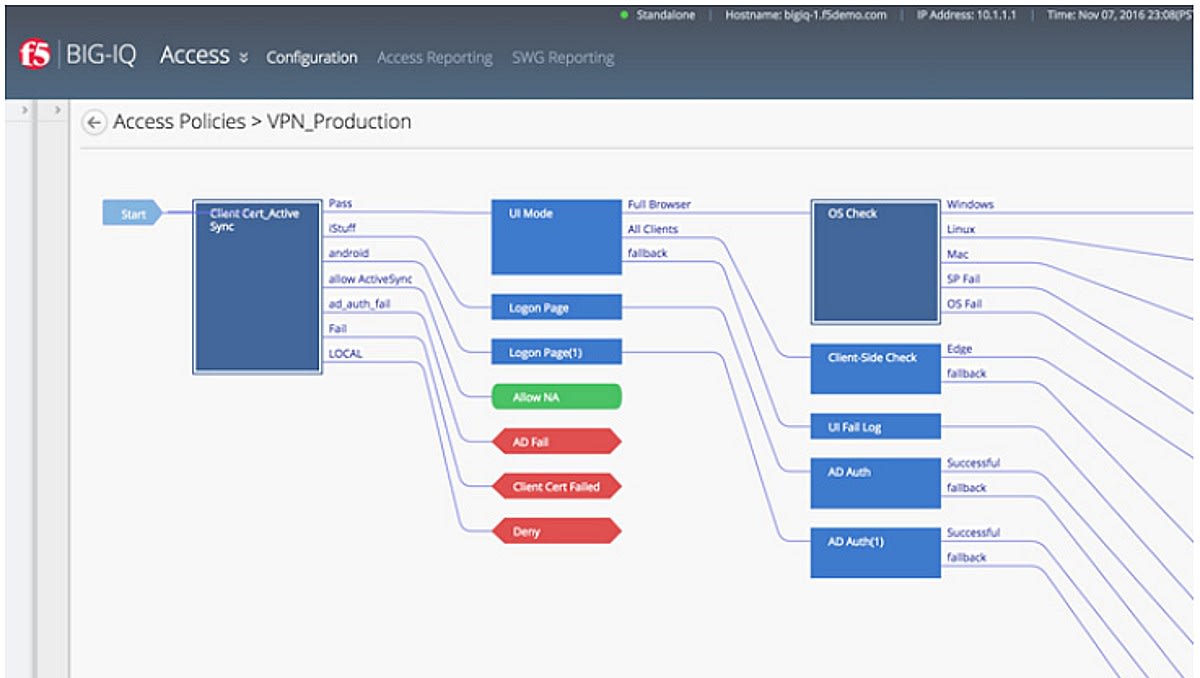Image resolution: width=1200 pixels, height=678 pixels.
Task: Select the AD Auth node
Action: click(x=876, y=482)
